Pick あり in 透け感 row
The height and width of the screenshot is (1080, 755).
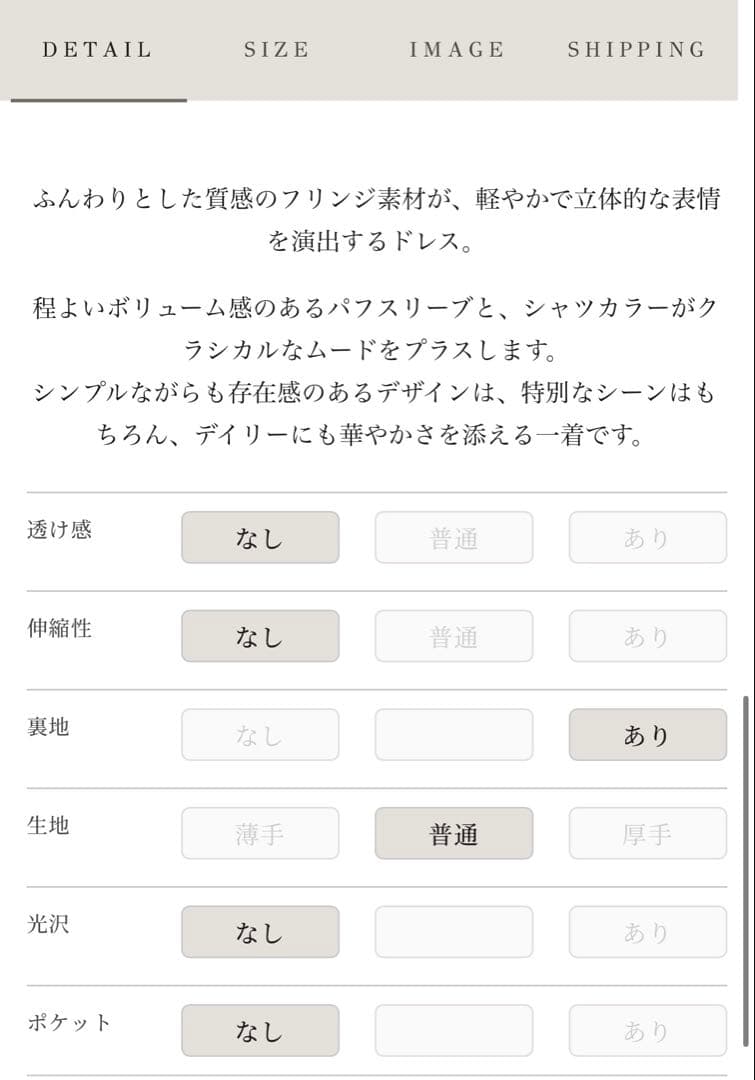point(647,538)
